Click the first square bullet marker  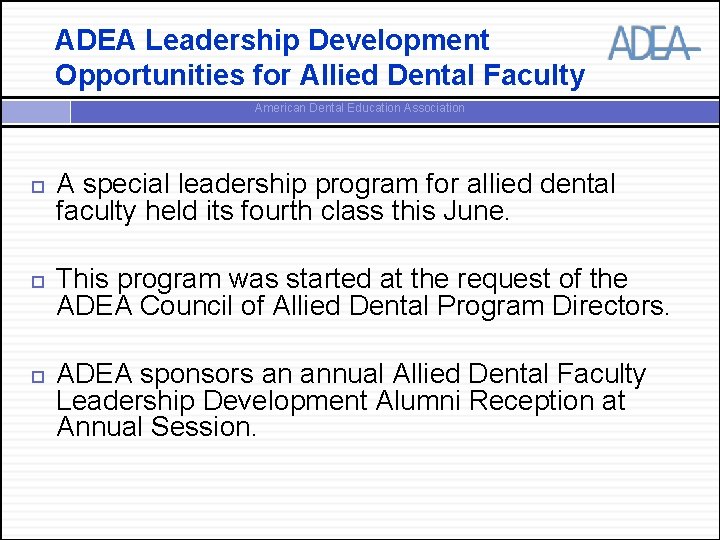(38, 186)
